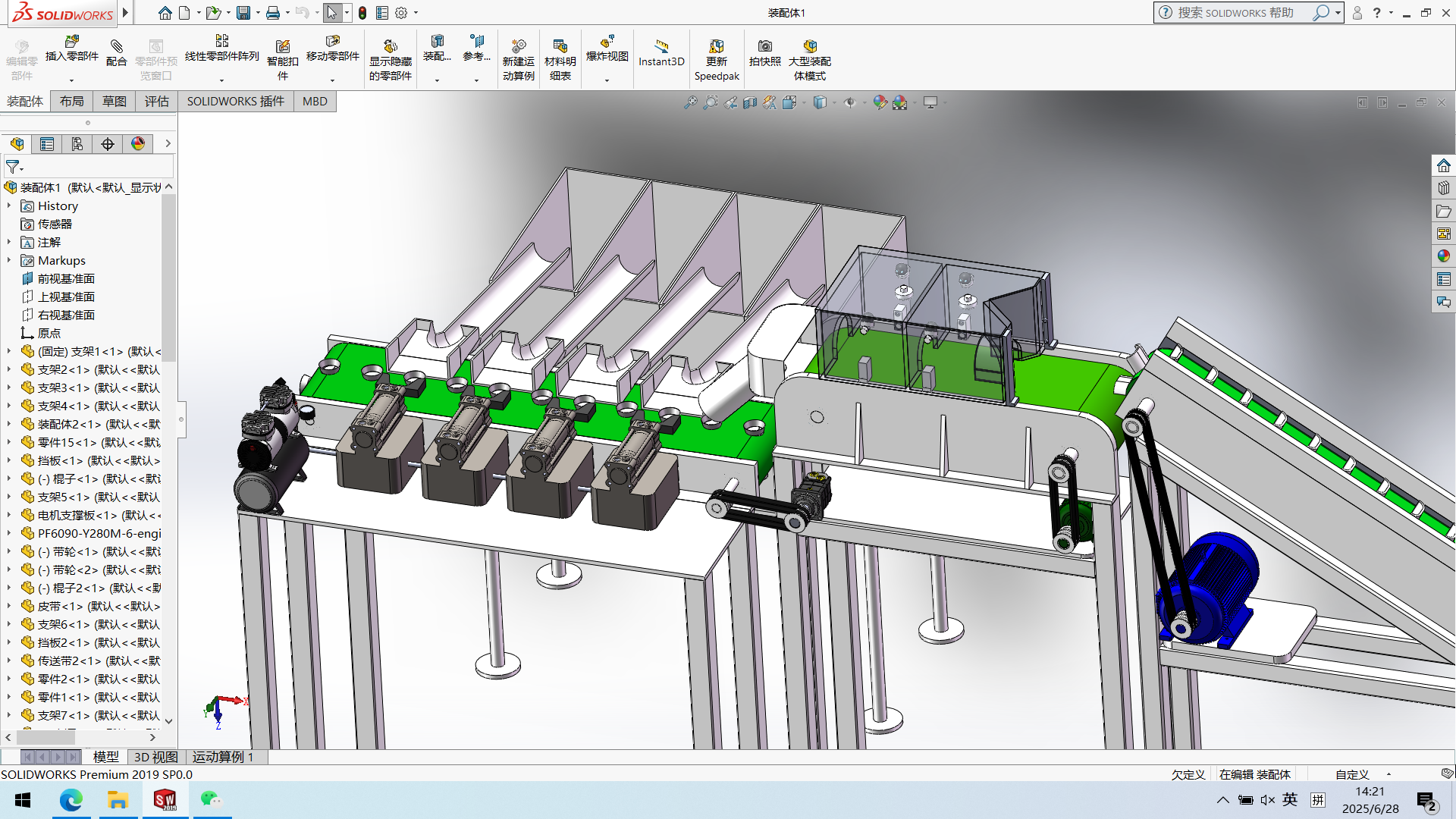Click Update Speedpak (更新 Speedpak)

[x=717, y=59]
